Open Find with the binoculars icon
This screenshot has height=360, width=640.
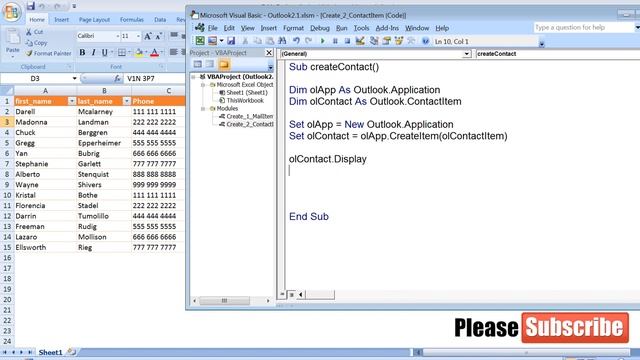pos(282,41)
